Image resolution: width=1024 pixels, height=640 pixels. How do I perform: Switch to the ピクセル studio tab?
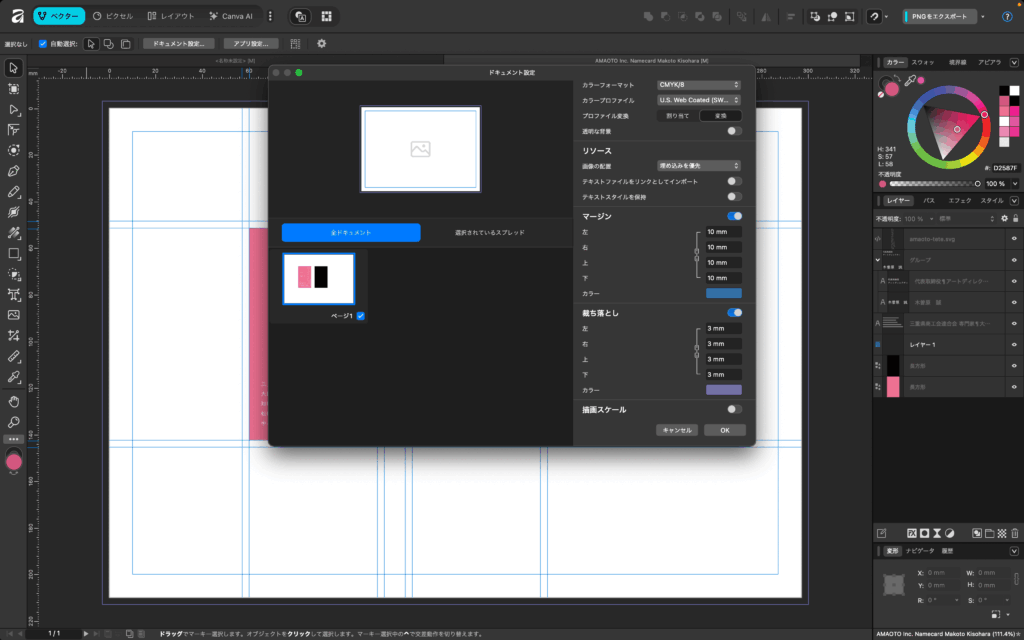(x=111, y=16)
